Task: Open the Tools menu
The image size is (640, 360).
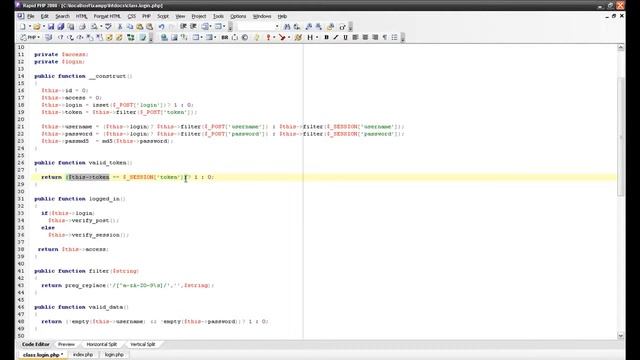Action: point(218,16)
